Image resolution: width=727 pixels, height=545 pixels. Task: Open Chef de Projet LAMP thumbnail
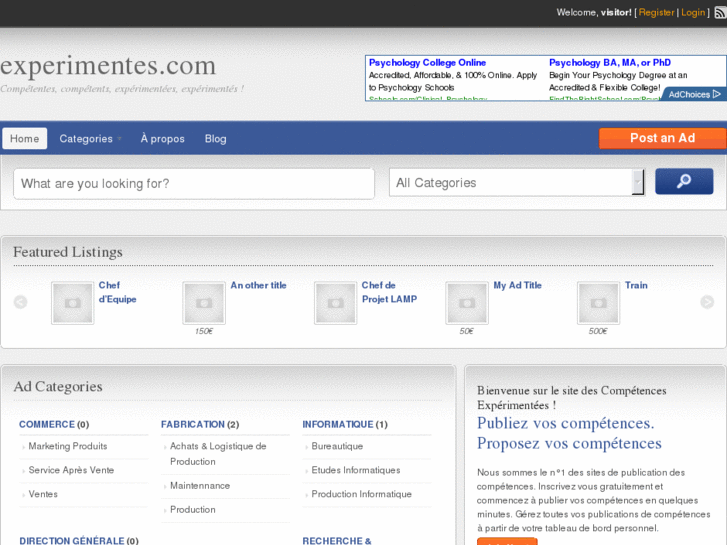click(x=336, y=303)
